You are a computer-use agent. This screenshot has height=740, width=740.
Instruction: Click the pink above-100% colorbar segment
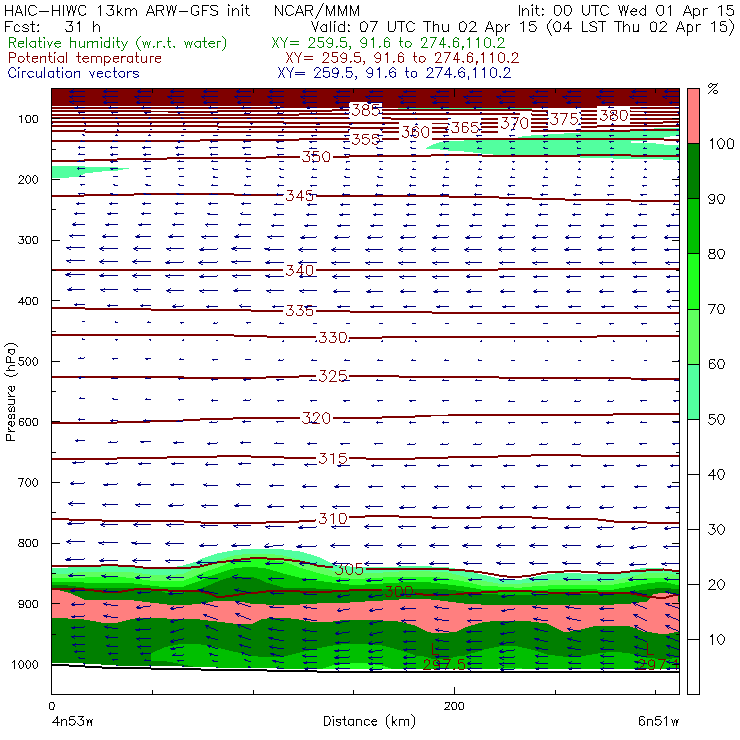(693, 116)
